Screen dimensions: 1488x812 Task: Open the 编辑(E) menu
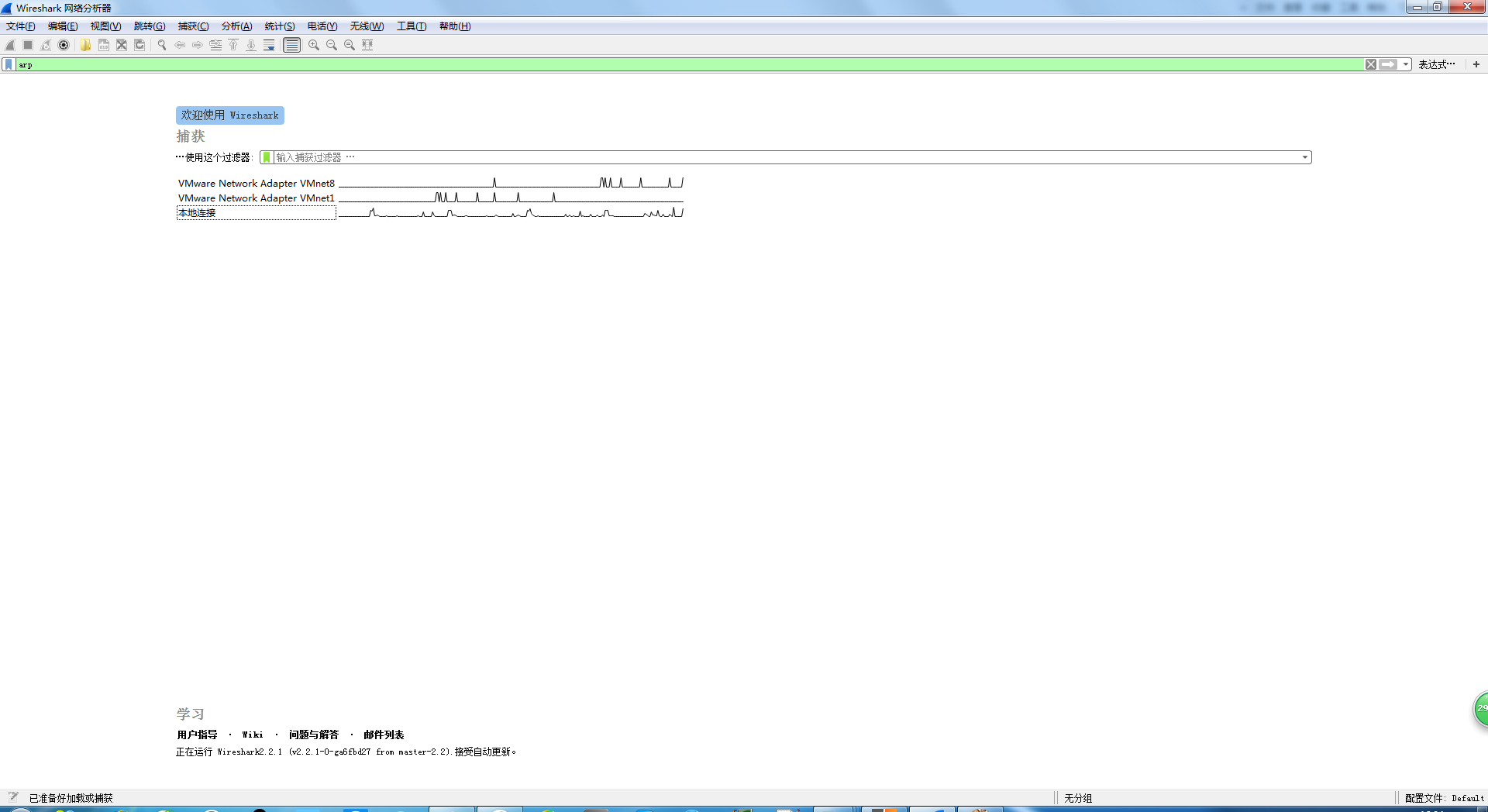tap(63, 26)
